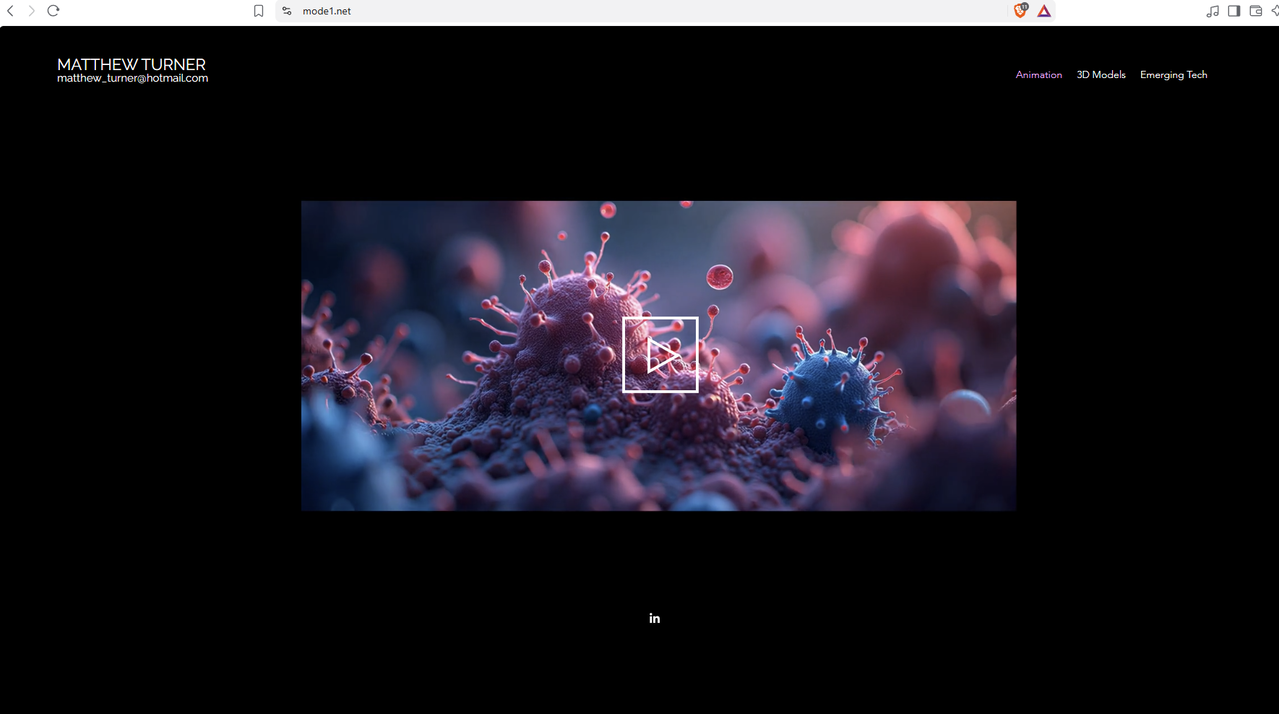This screenshot has width=1279, height=714.
Task: Open the Animation page
Action: (x=1039, y=75)
